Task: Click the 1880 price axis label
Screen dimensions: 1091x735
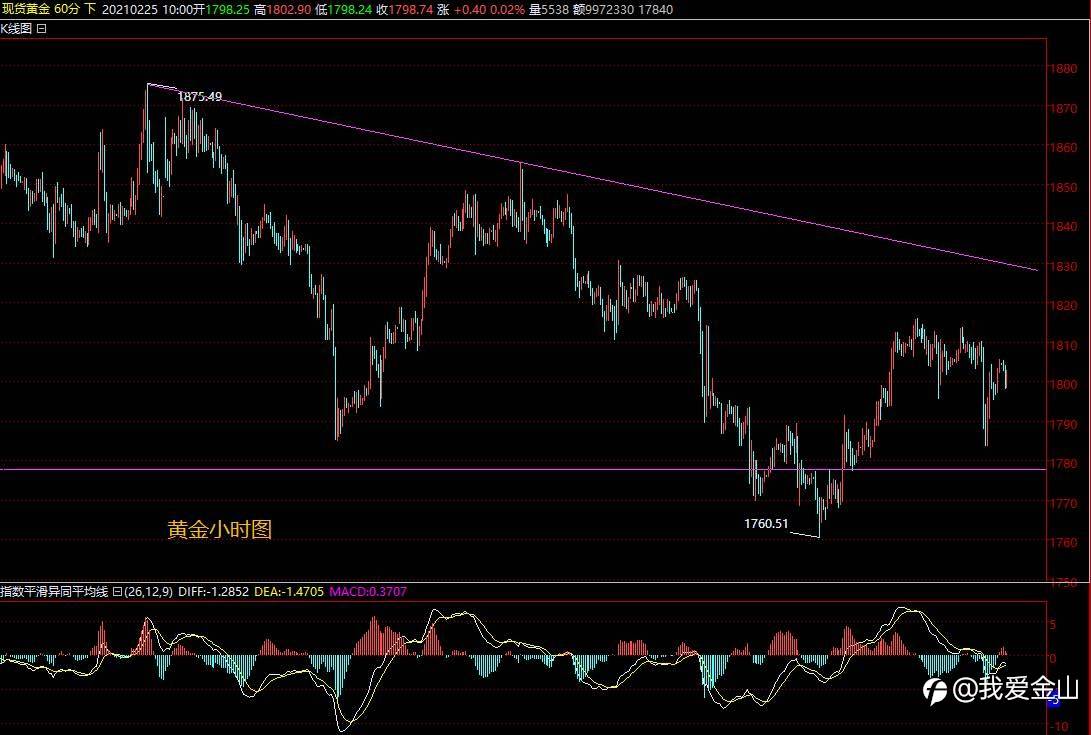Action: coord(1063,69)
